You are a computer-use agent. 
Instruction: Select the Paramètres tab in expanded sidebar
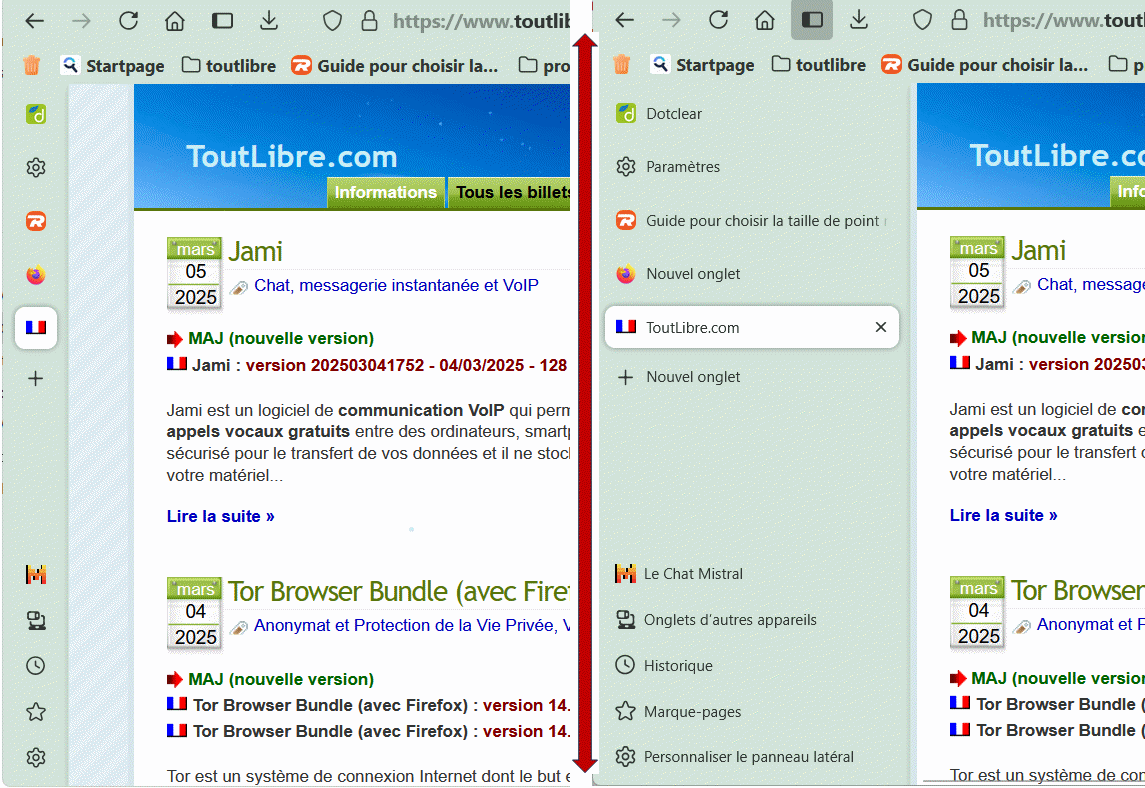(752, 167)
